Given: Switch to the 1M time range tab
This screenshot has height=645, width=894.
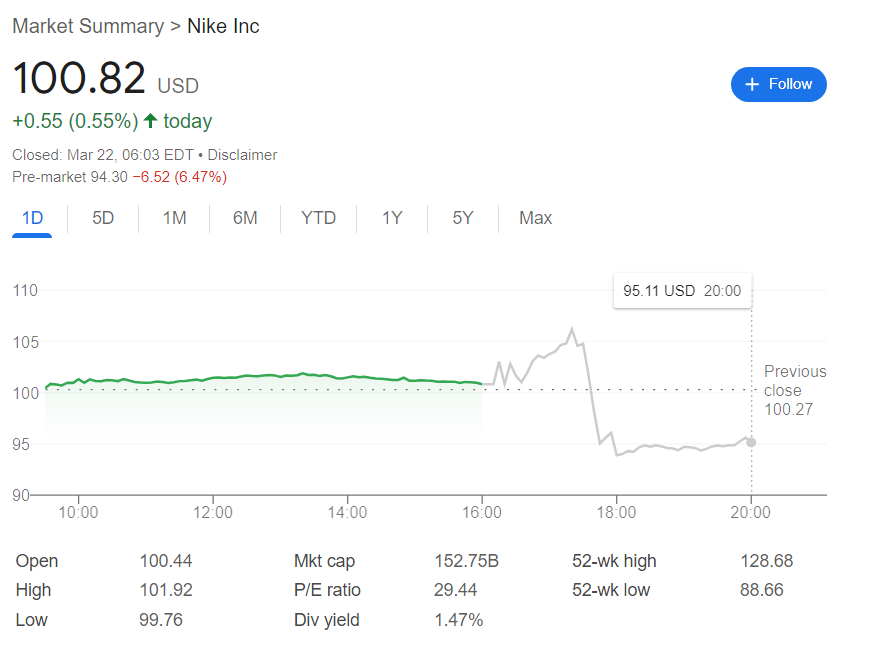Looking at the screenshot, I should click(x=174, y=218).
